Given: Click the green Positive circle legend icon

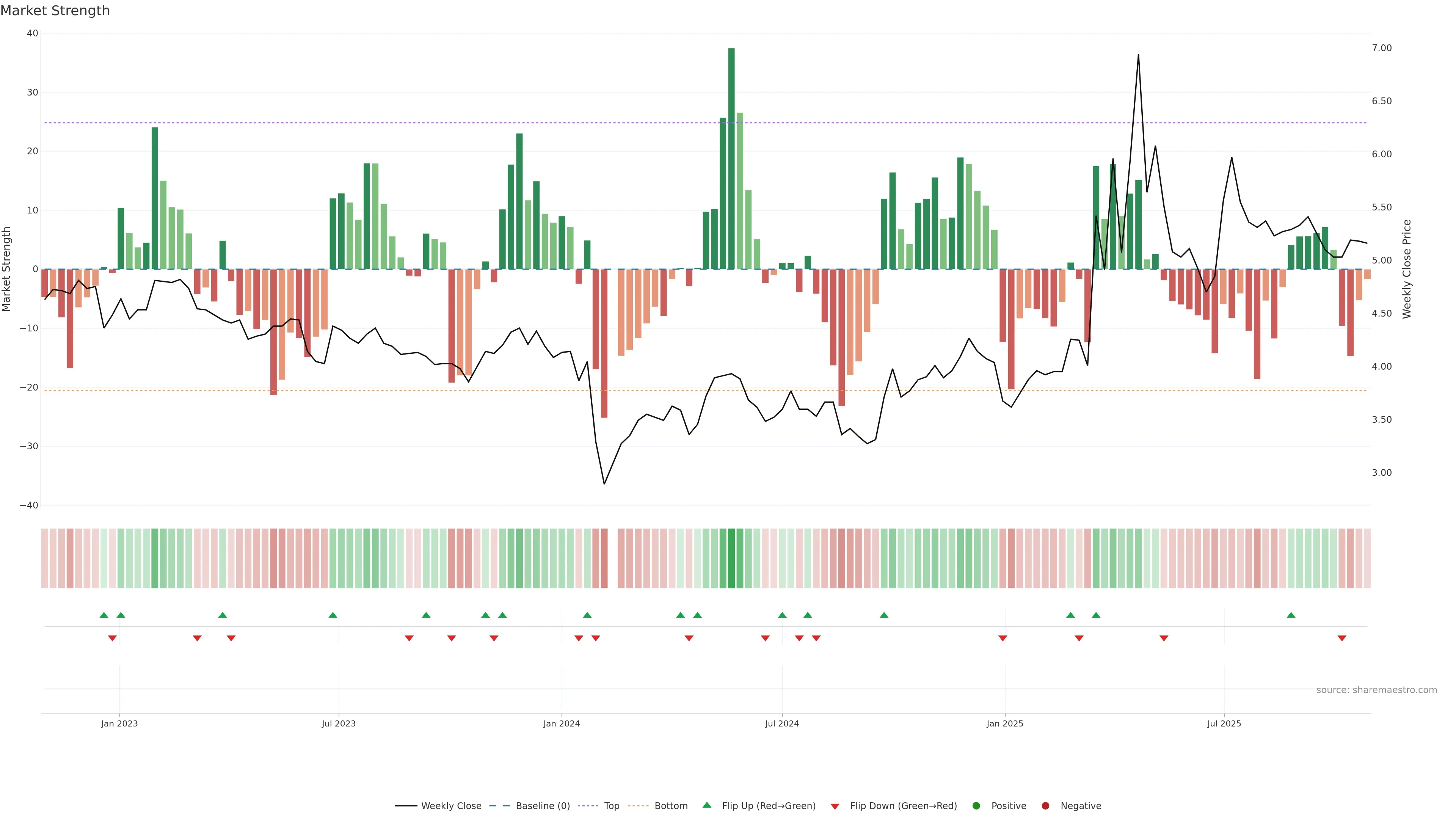Looking at the screenshot, I should (x=976, y=805).
